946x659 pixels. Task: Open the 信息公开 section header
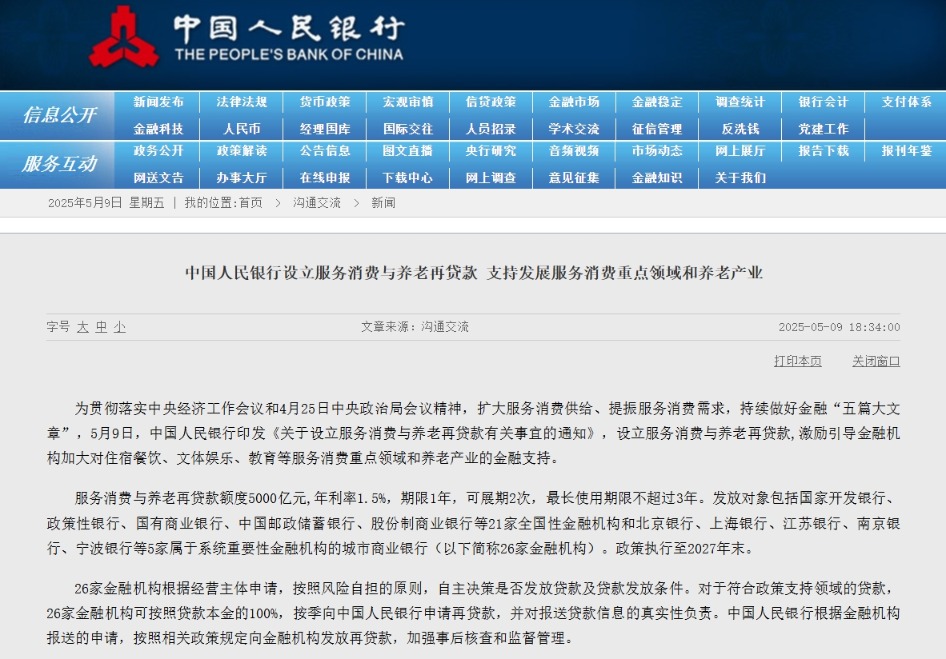(x=59, y=115)
